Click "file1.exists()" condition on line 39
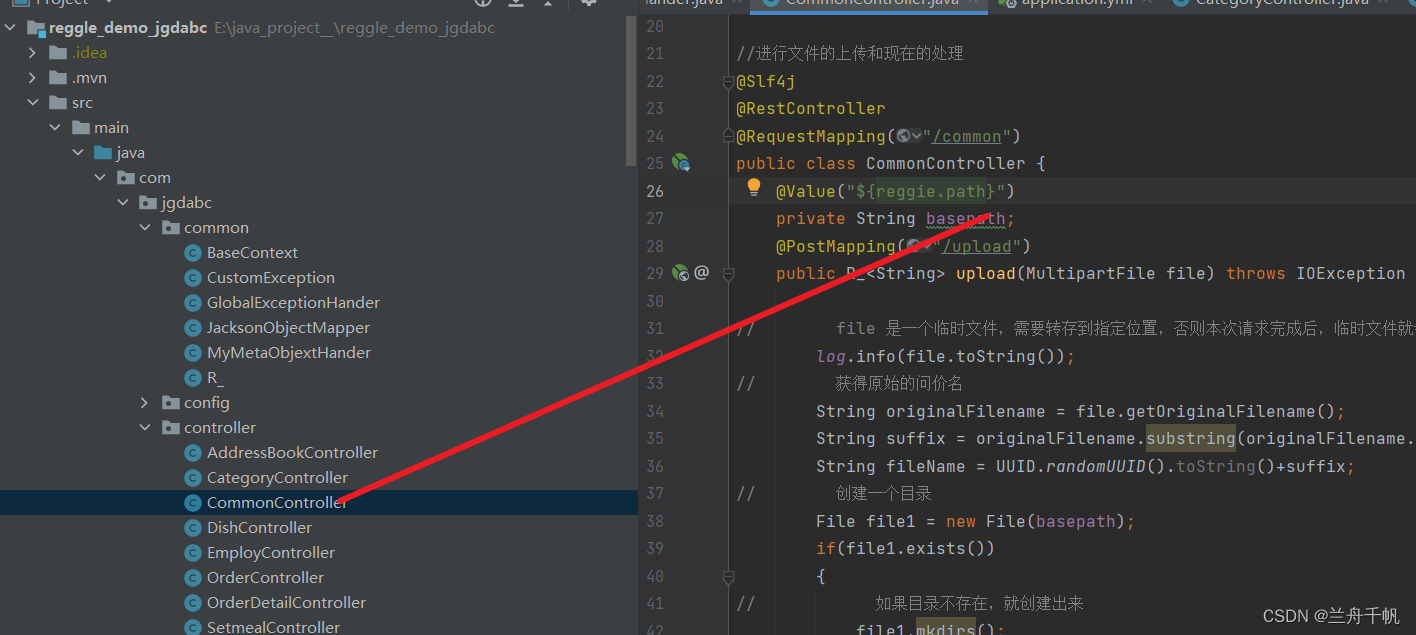This screenshot has width=1416, height=635. point(916,548)
